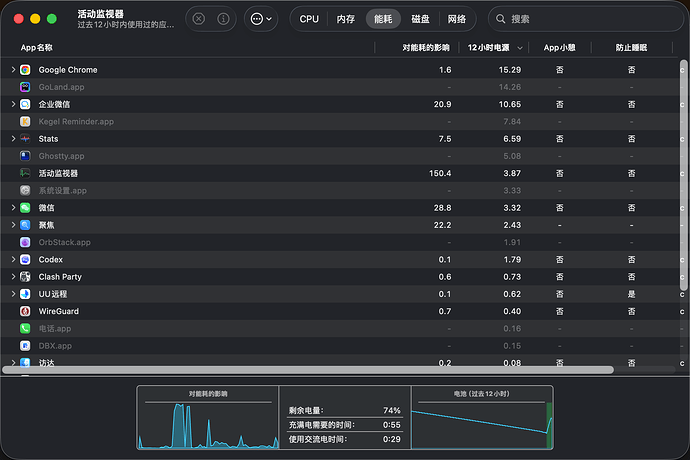Click the 活动监视器 row icon
Screen dimensions: 690x460
tap(25, 173)
